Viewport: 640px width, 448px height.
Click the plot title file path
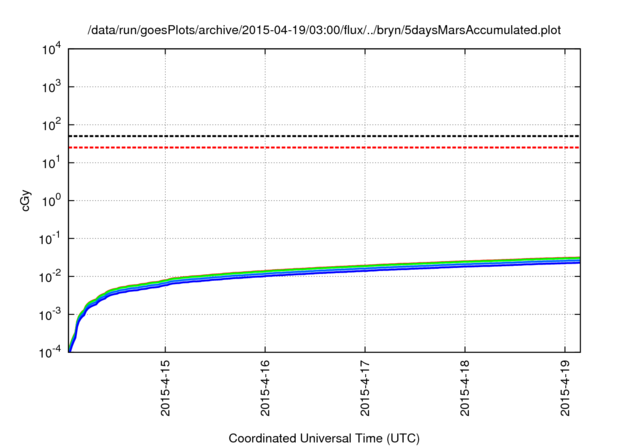324,30
